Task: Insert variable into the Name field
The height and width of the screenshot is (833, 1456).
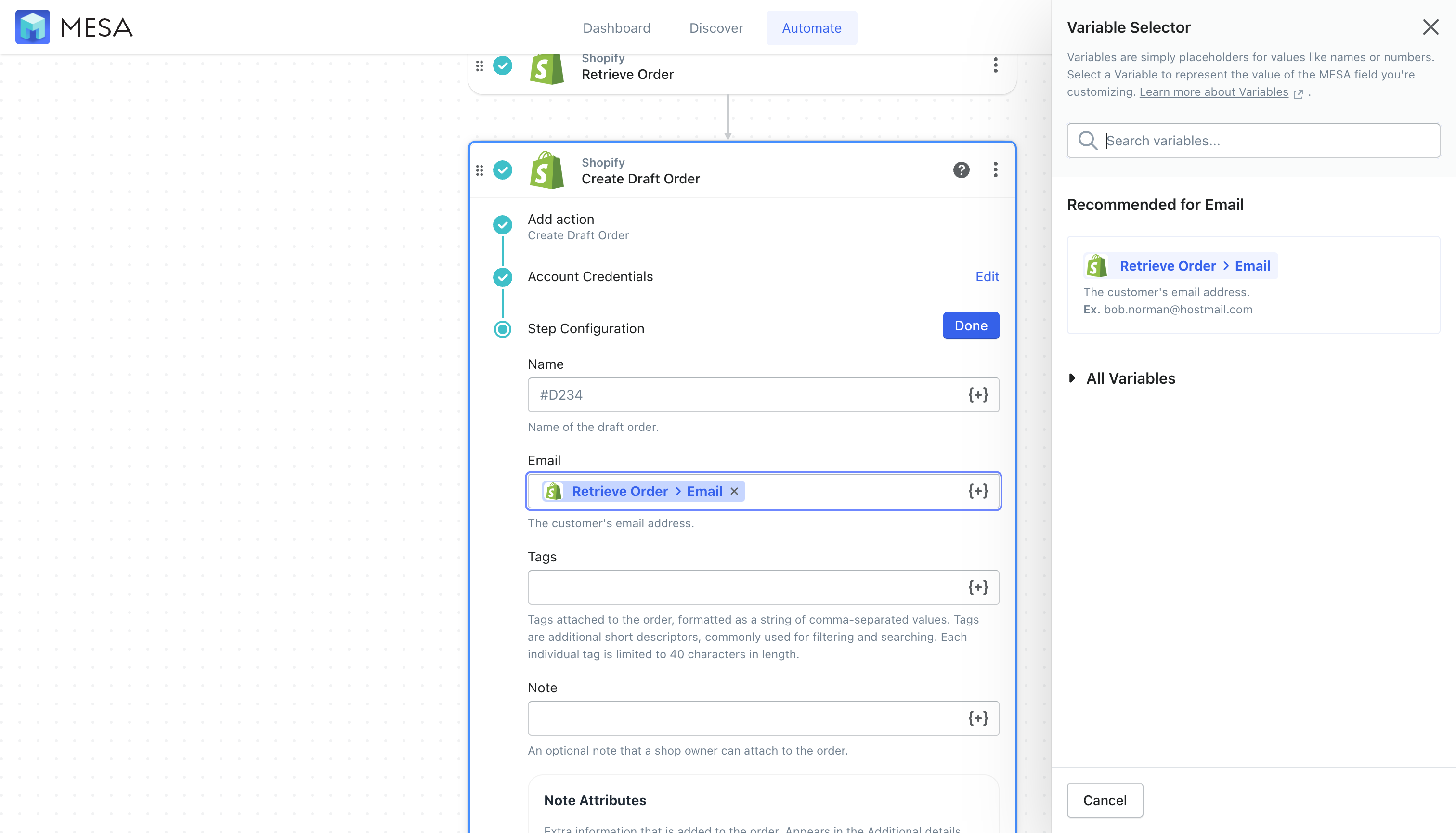Action: pos(978,395)
